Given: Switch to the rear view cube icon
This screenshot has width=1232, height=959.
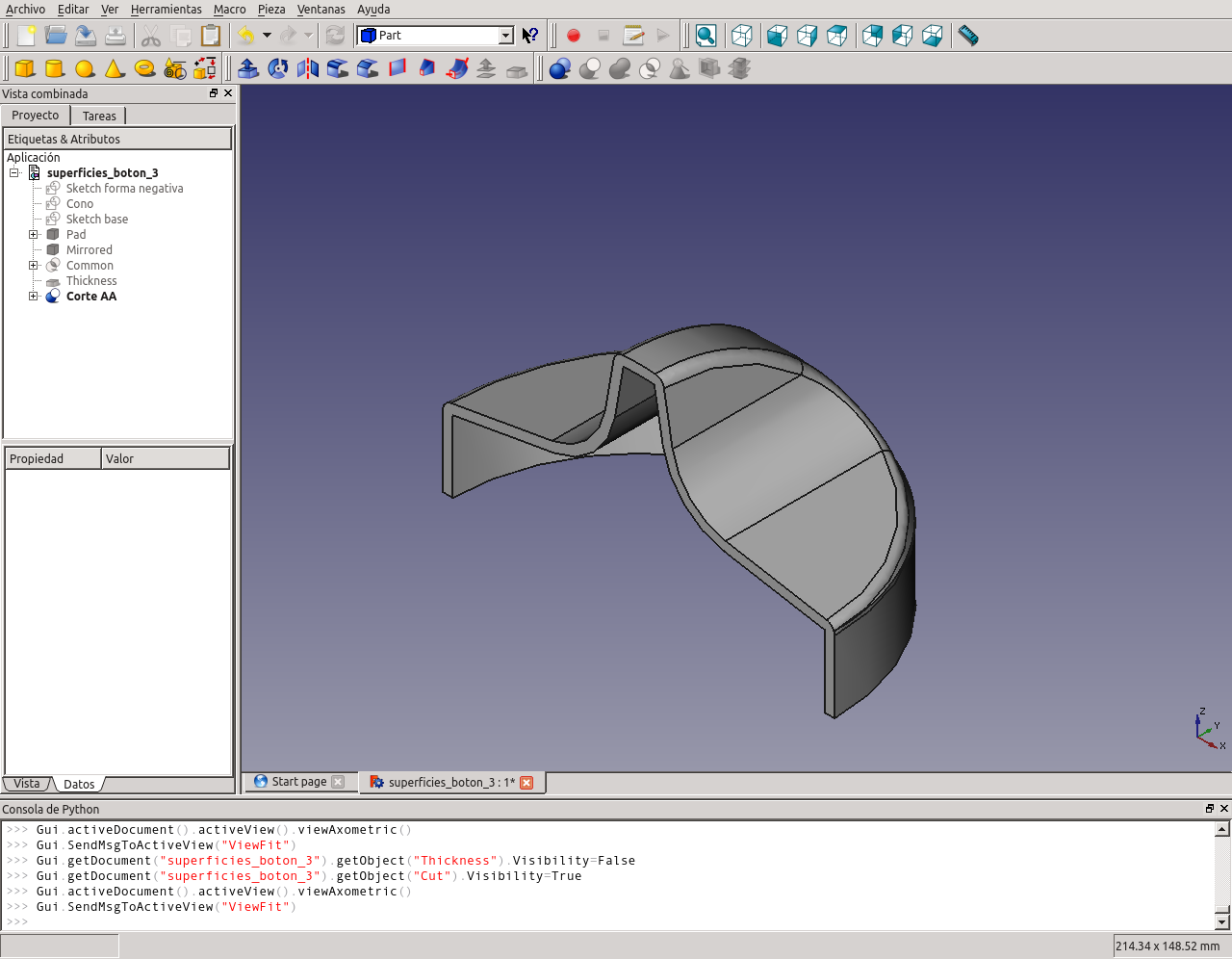Looking at the screenshot, I should [873, 36].
